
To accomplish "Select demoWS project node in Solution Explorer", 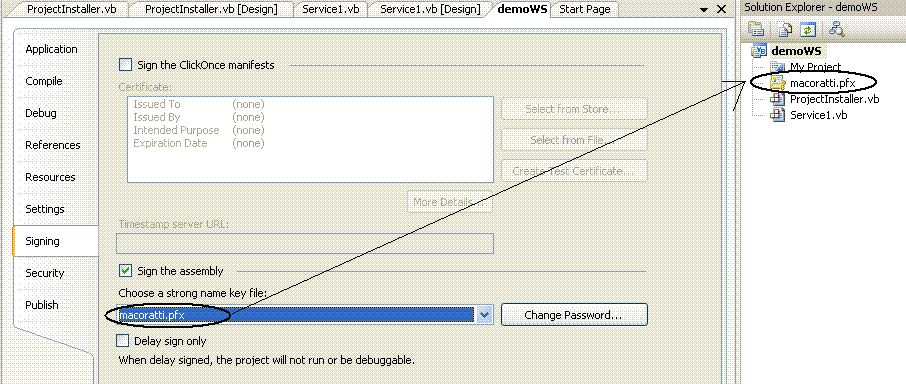I will pos(795,51).
